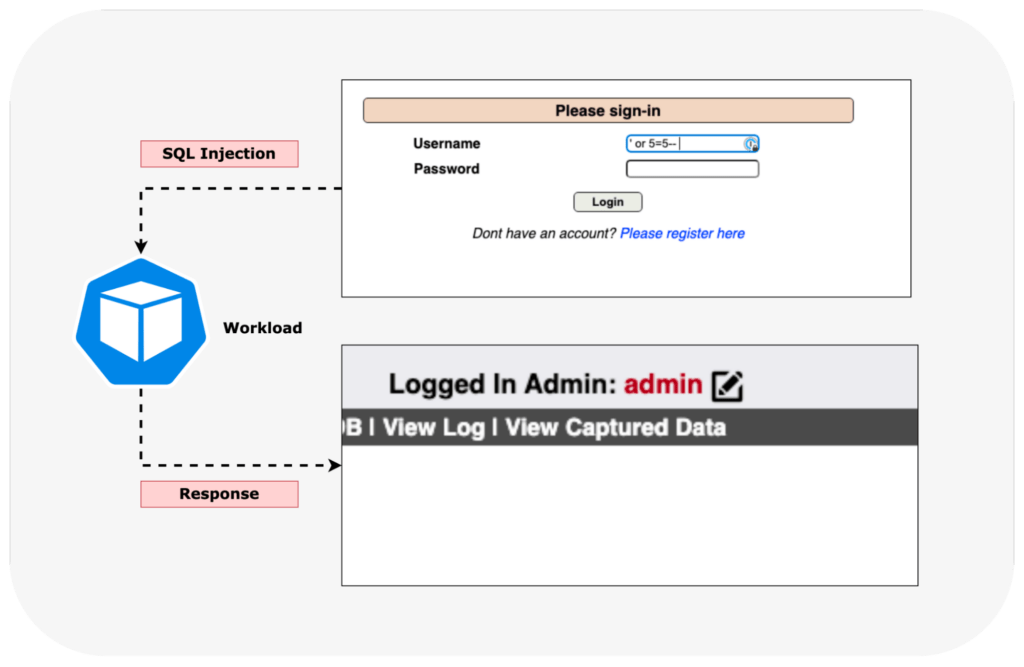Click the Response label box

click(219, 493)
